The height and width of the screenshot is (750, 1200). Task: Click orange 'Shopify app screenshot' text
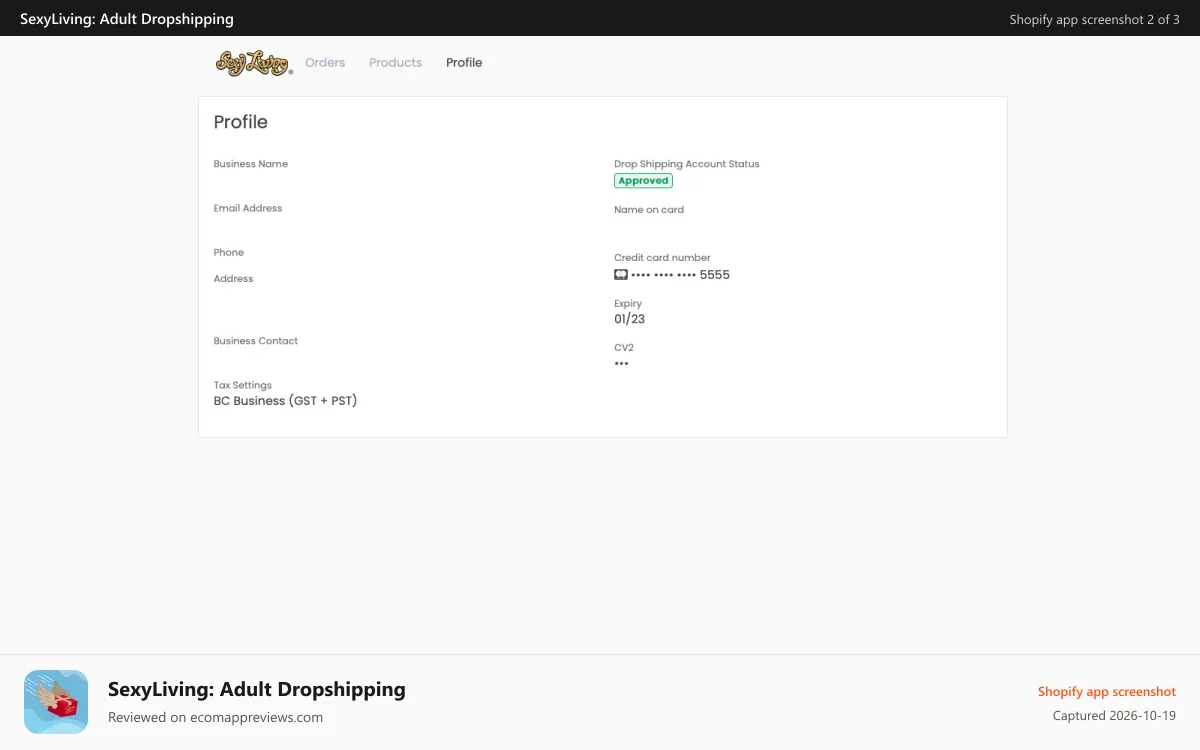1107,691
